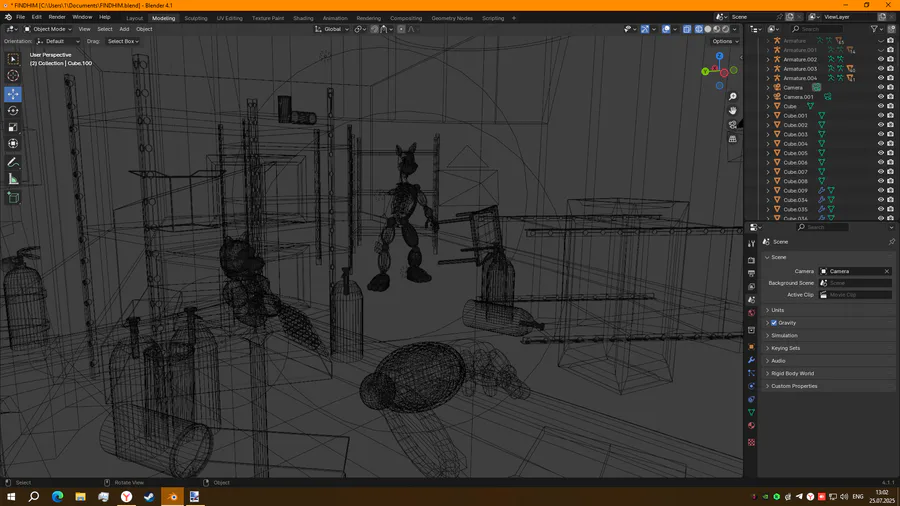
Task: Toggle X-ray mode in viewport header
Action: coord(687,29)
